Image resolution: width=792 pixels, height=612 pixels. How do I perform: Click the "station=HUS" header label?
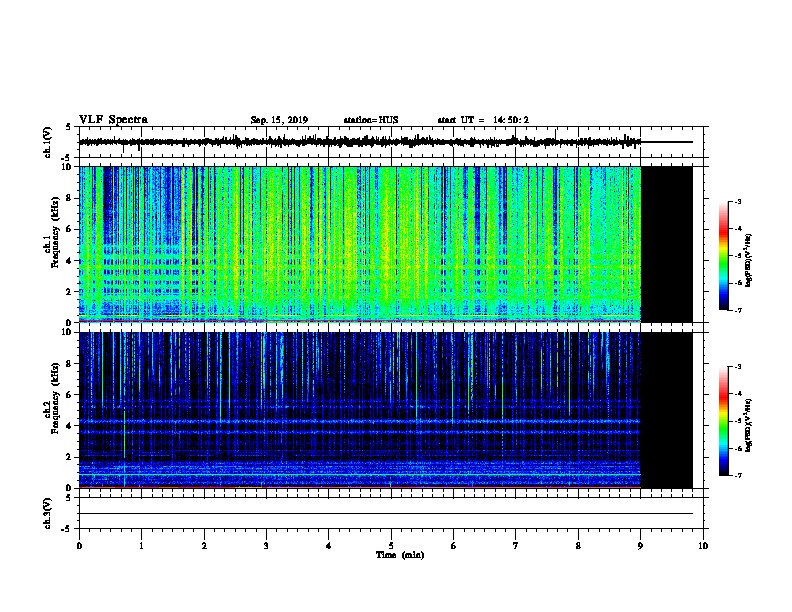tap(371, 120)
